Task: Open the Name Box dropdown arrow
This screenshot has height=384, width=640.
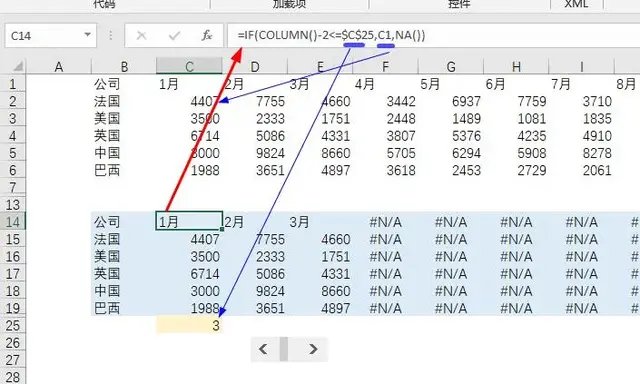Action: [87, 35]
